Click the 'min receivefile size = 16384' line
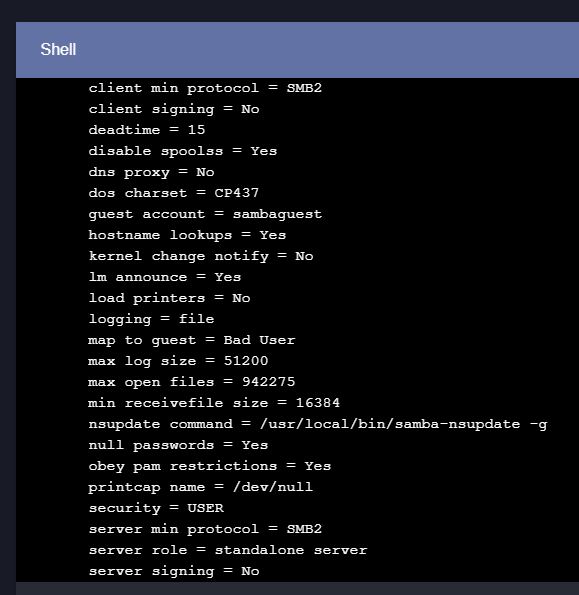Image resolution: width=579 pixels, height=595 pixels. tap(214, 403)
